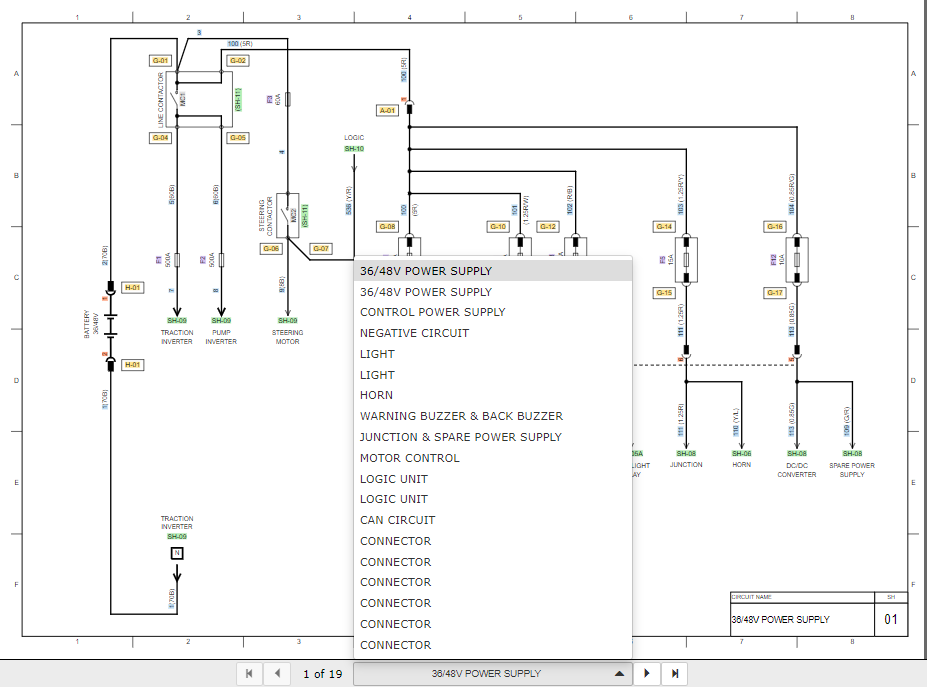Screen dimensions: 927x687
Task: Collapse the circuit list via the up arrow
Action: tap(617, 673)
